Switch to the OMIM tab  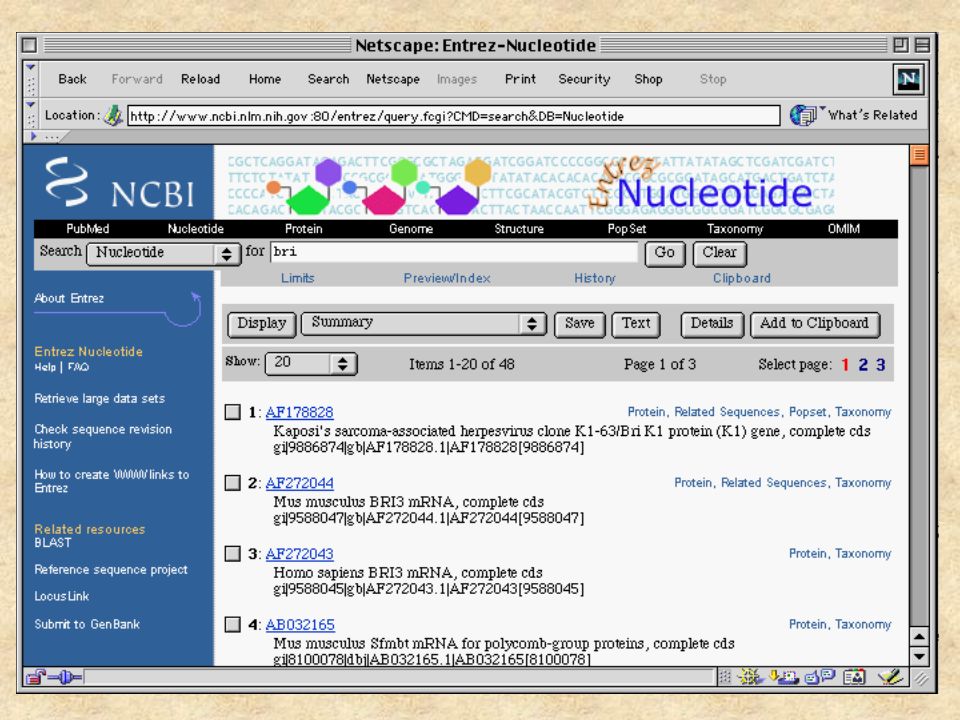(843, 229)
